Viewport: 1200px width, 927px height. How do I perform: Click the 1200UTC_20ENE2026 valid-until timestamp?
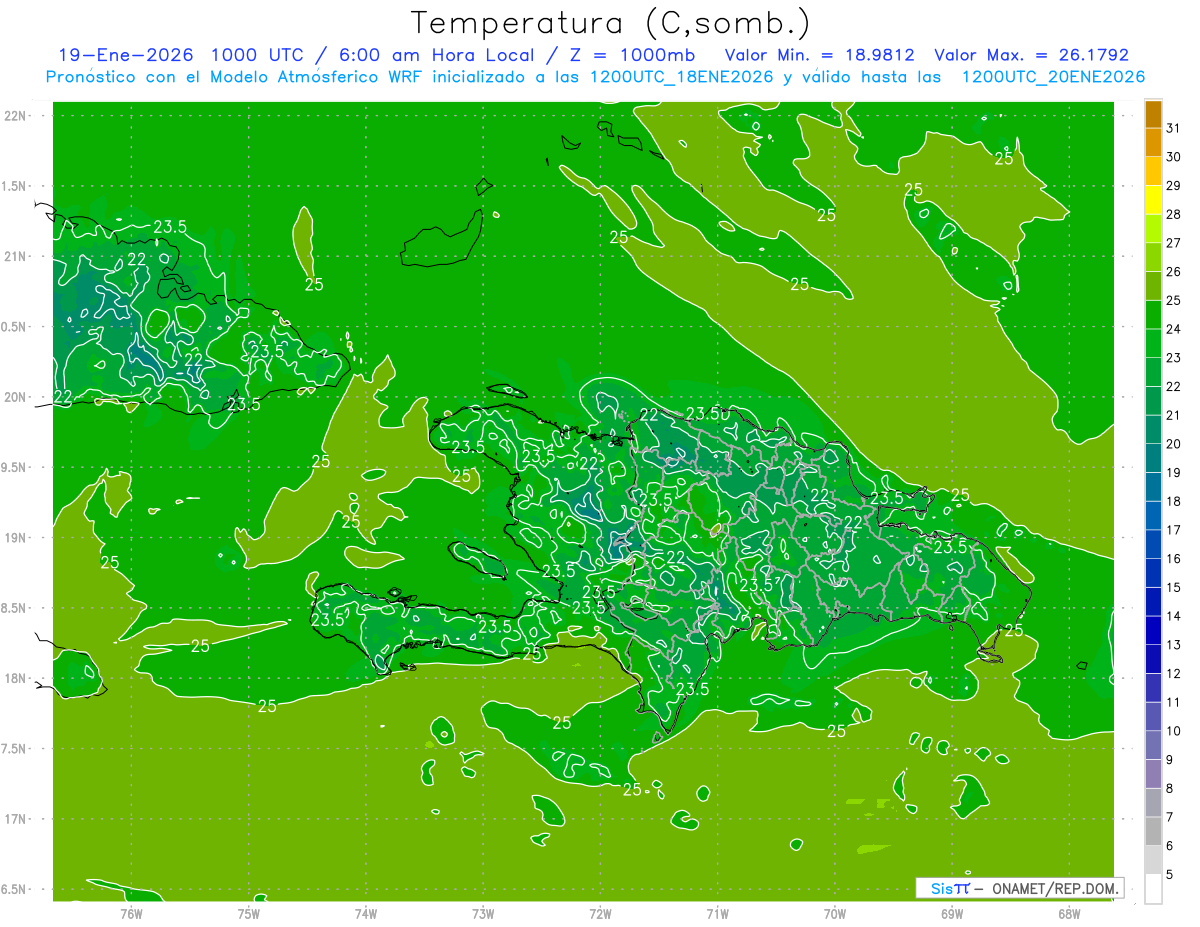(1053, 77)
